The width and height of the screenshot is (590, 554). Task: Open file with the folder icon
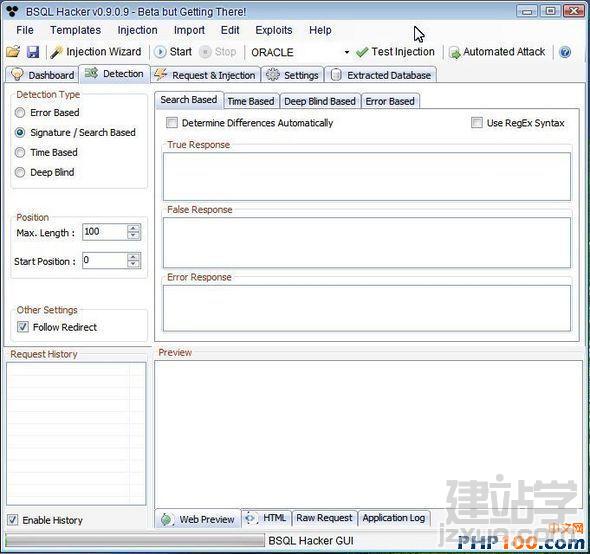click(x=13, y=52)
